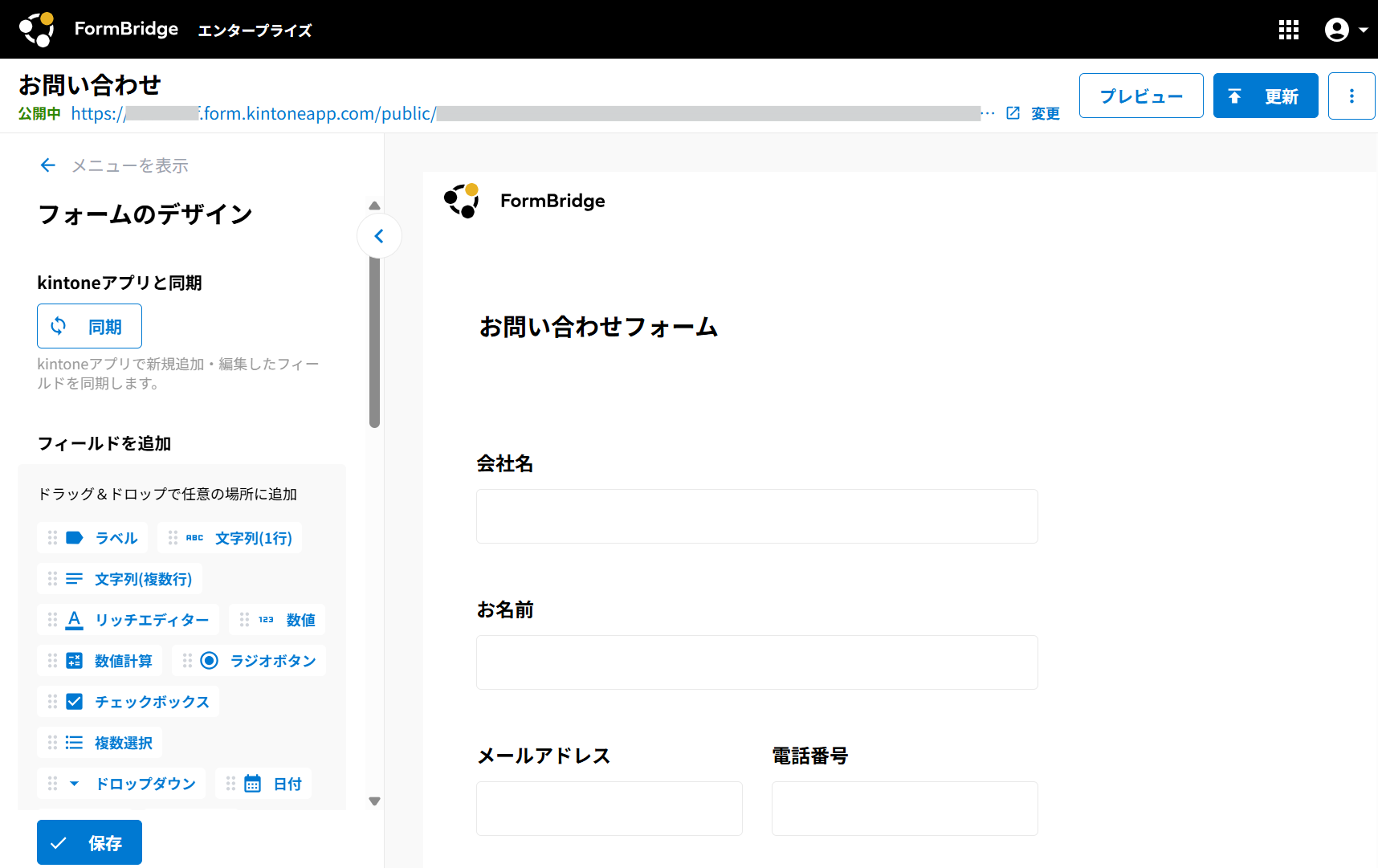The width and height of the screenshot is (1378, 868).
Task: Select the ドロップダウン field icon
Action: pos(75,783)
